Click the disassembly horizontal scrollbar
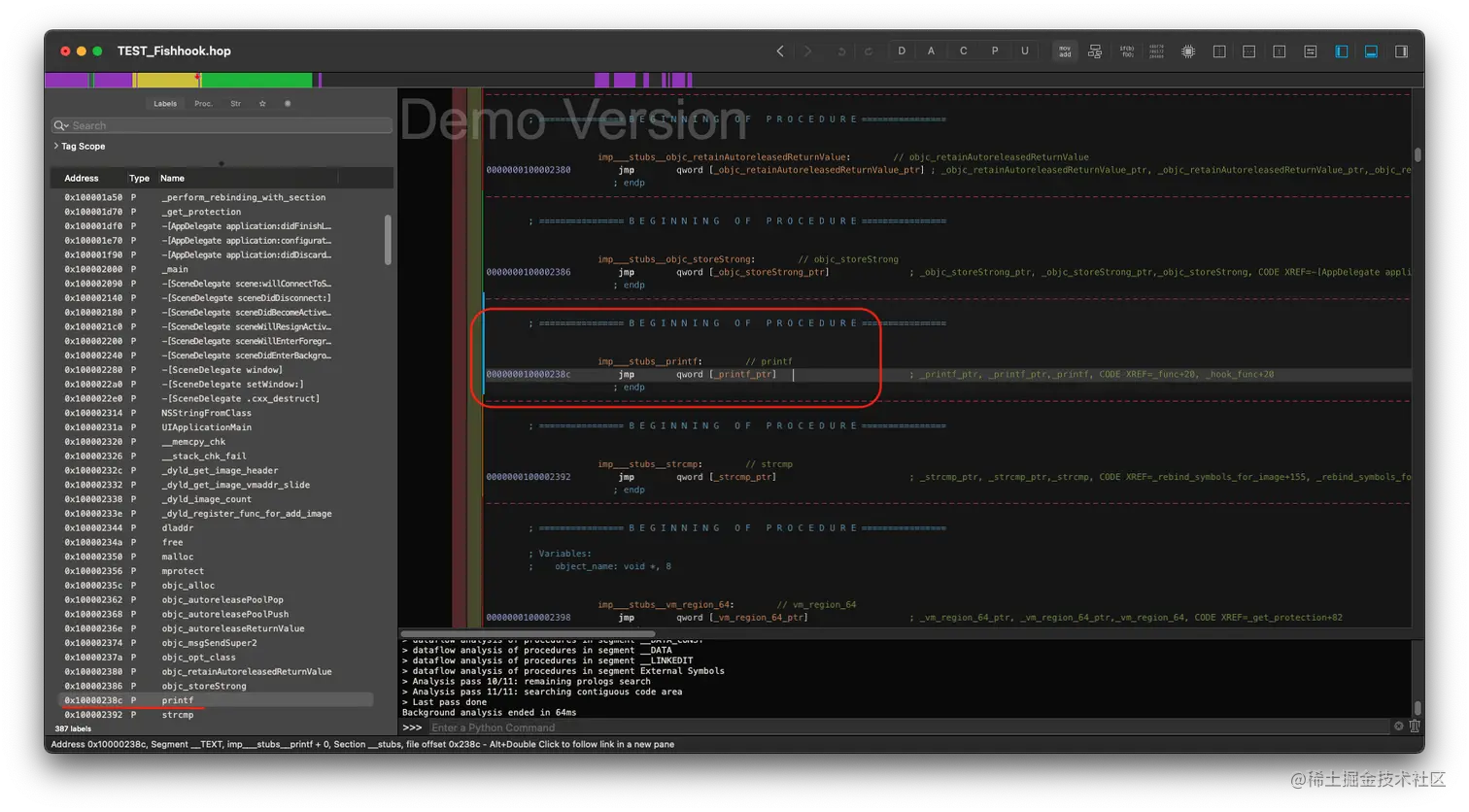This screenshot has width=1469, height=812. (x=528, y=634)
